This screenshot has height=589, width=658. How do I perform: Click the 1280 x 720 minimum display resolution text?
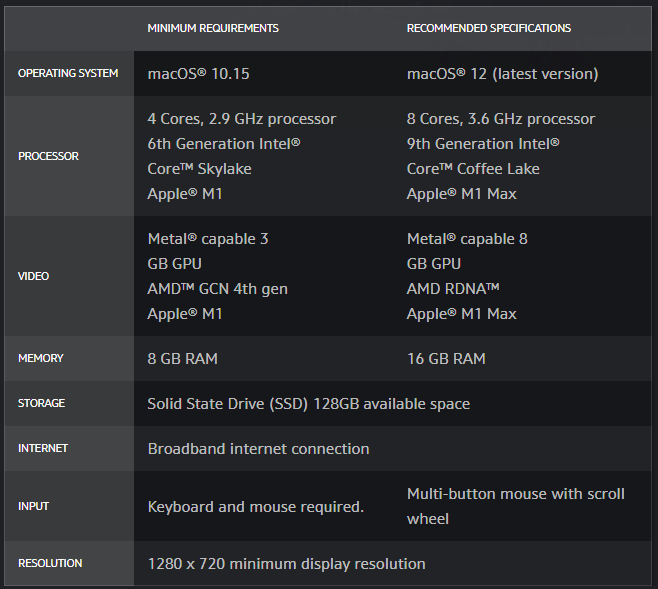tap(286, 564)
